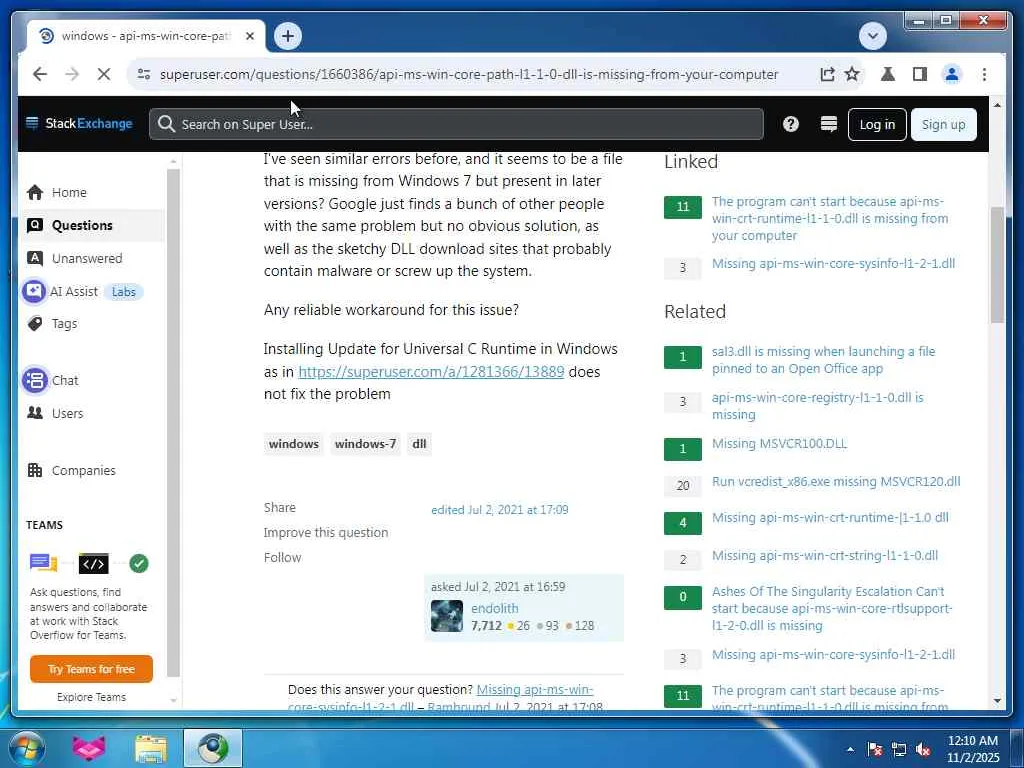The height and width of the screenshot is (768, 1024).
Task: Go back to the previous page
Action: [40, 74]
